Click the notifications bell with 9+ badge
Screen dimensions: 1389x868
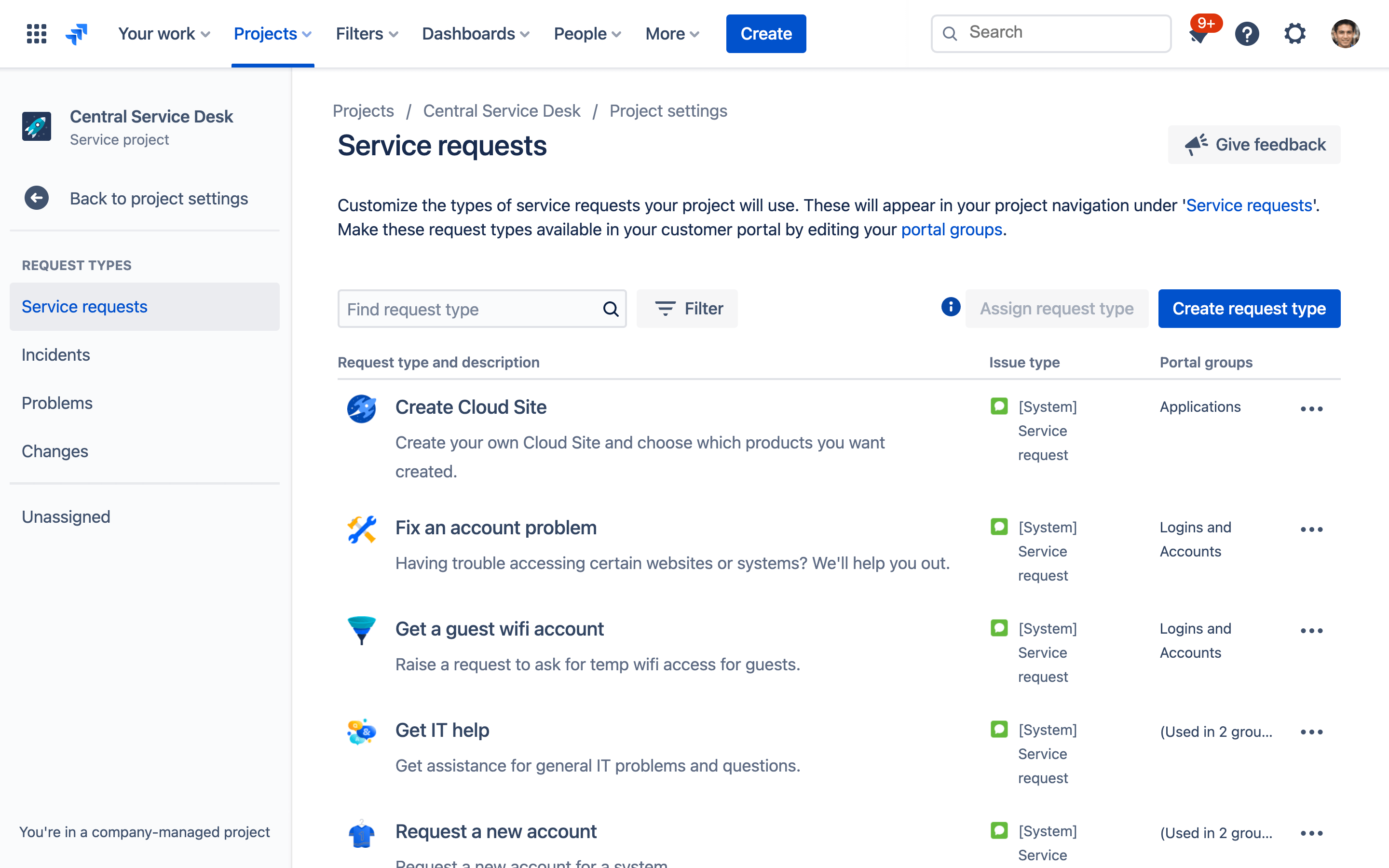click(x=1198, y=33)
